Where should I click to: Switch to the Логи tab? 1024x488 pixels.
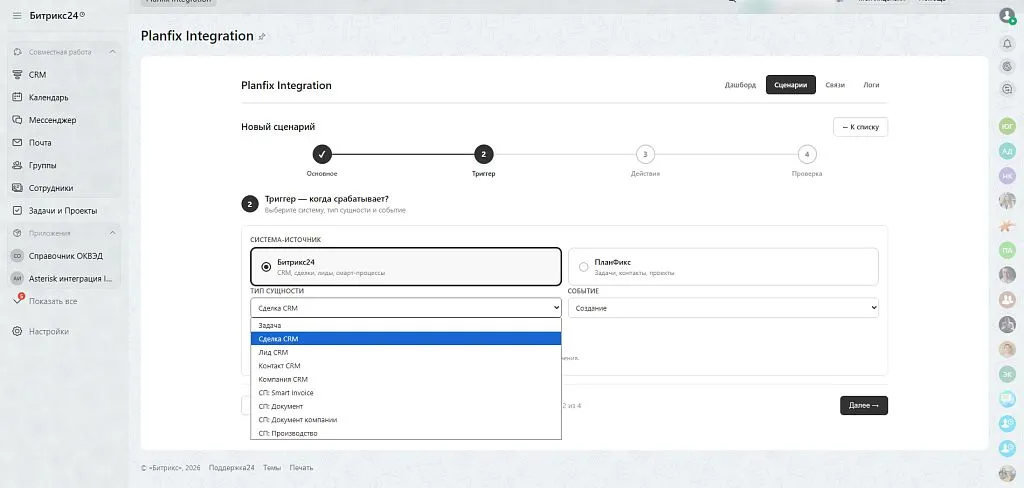(x=871, y=85)
